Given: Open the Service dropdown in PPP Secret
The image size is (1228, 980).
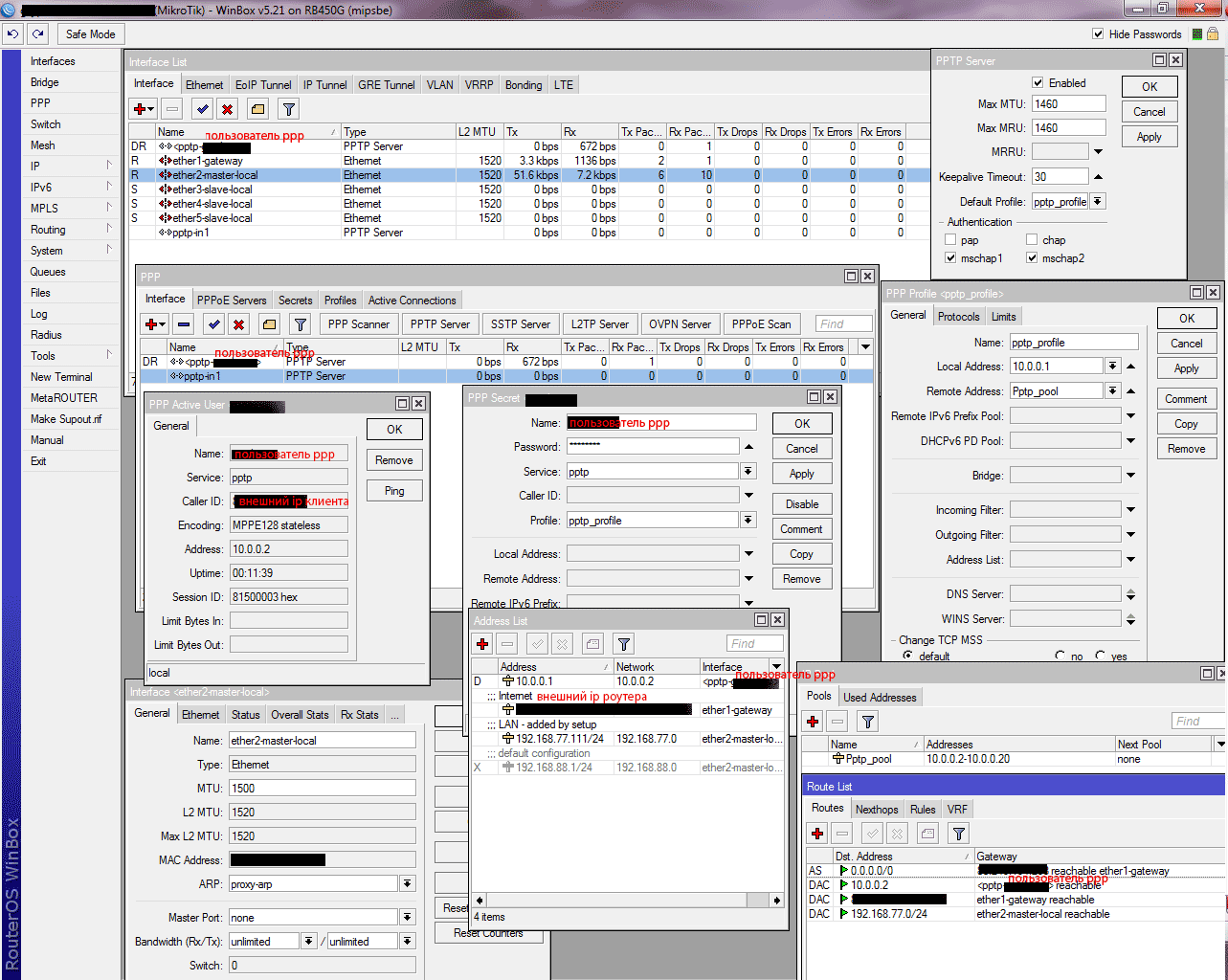Looking at the screenshot, I should point(748,472).
